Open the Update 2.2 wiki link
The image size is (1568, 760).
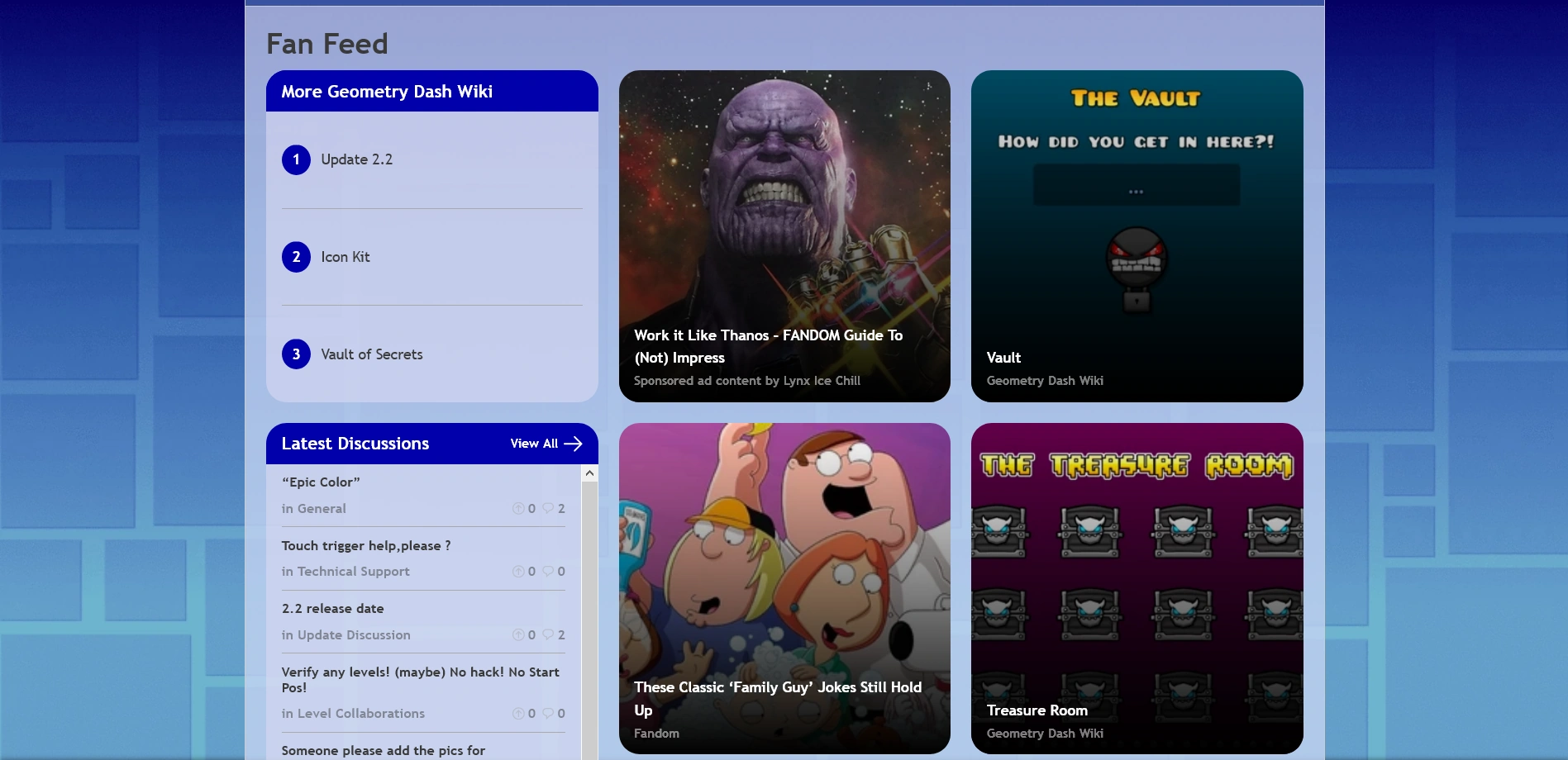(357, 159)
